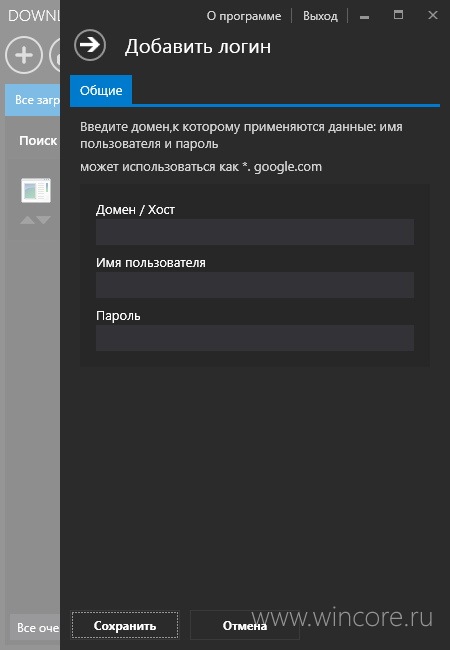Screen dimensions: 450x650
Task: Maximize the window using the square icon
Action: click(398, 15)
